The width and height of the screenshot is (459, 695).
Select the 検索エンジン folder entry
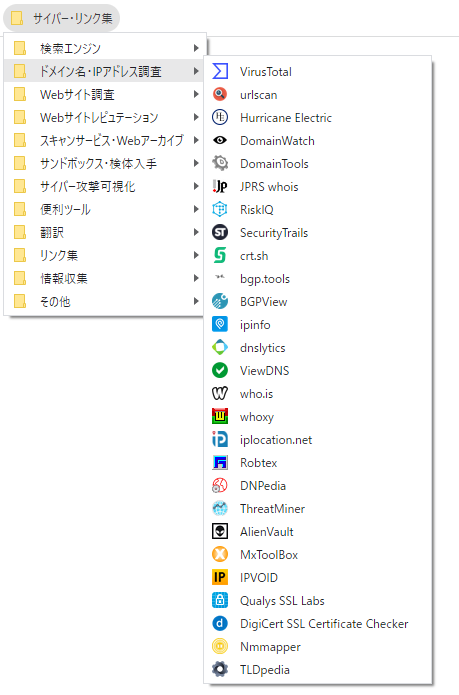pos(105,48)
